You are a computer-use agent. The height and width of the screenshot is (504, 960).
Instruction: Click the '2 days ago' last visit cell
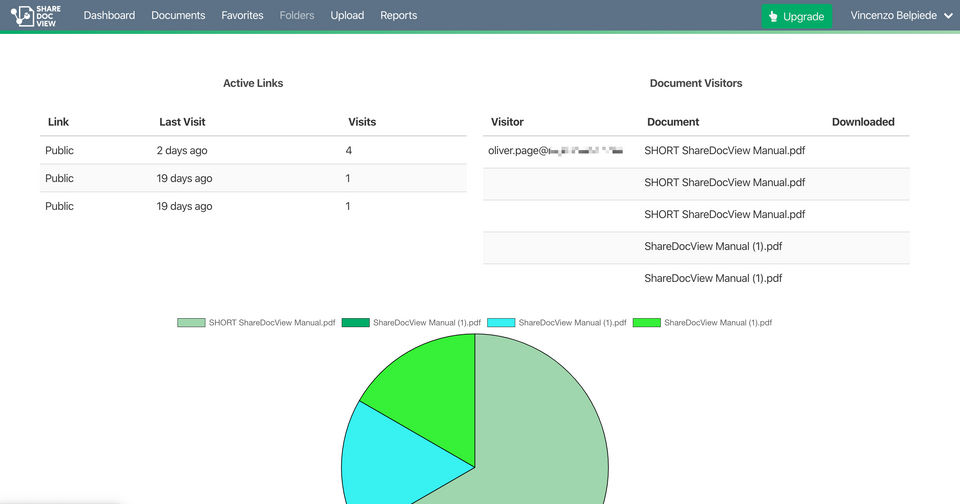coord(182,150)
